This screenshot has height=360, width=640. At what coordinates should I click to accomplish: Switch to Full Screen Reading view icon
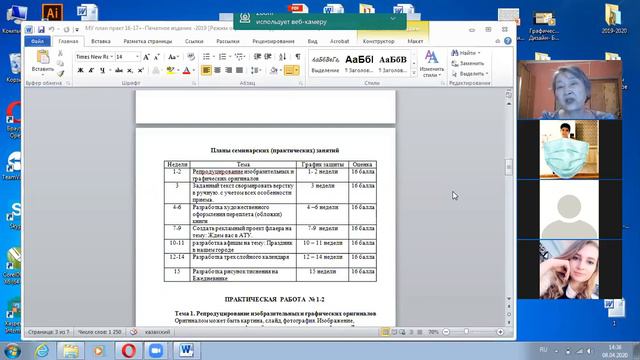pyautogui.click(x=394, y=332)
